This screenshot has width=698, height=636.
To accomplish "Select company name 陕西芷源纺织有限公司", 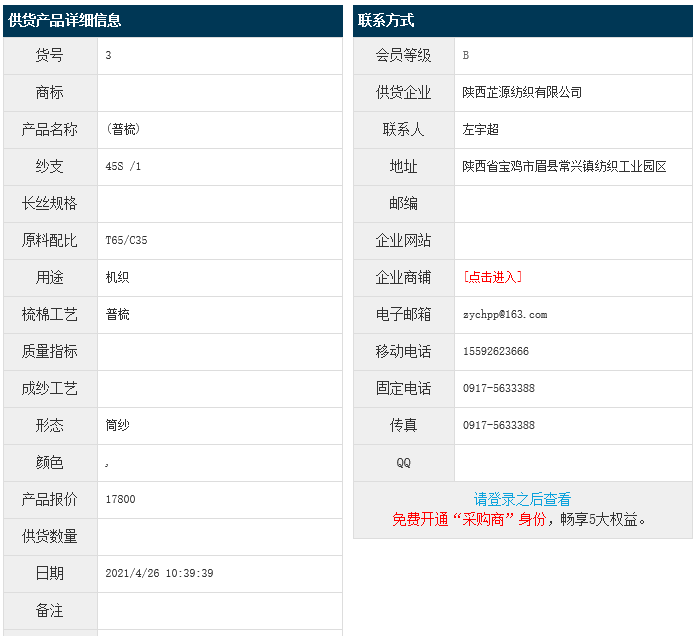I will 522,92.
